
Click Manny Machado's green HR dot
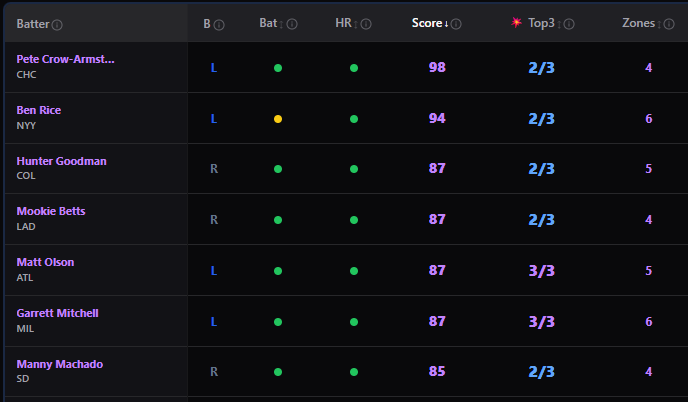coord(354,372)
